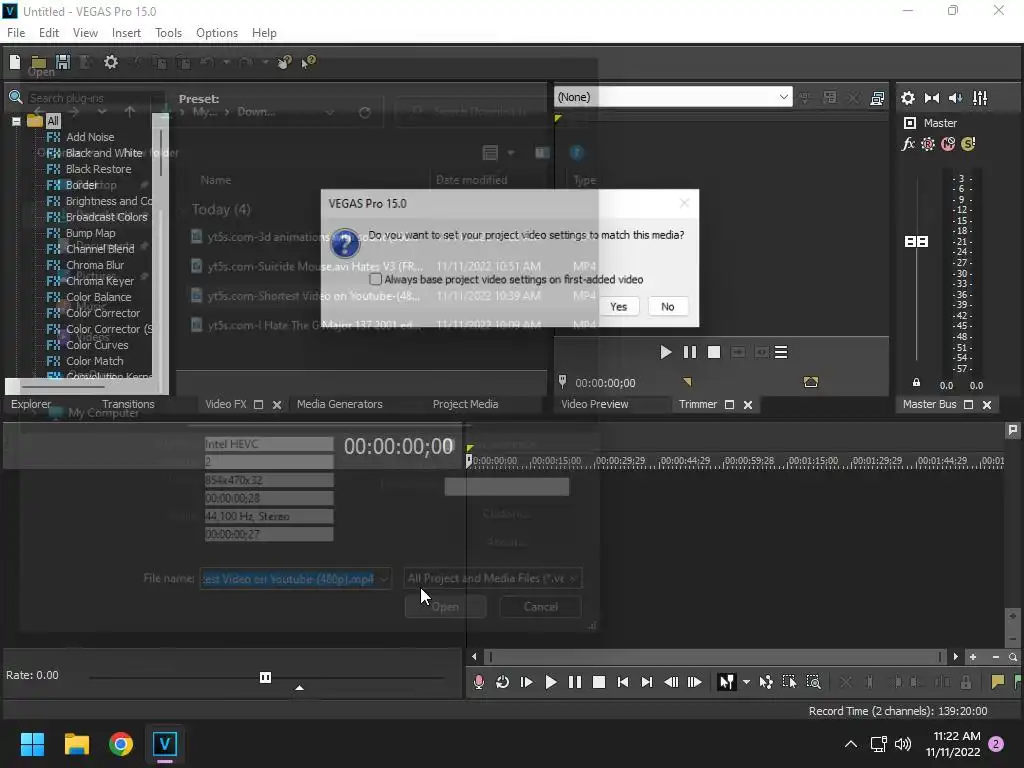The height and width of the screenshot is (768, 1024).
Task: Step to next frame
Action: pos(695,682)
